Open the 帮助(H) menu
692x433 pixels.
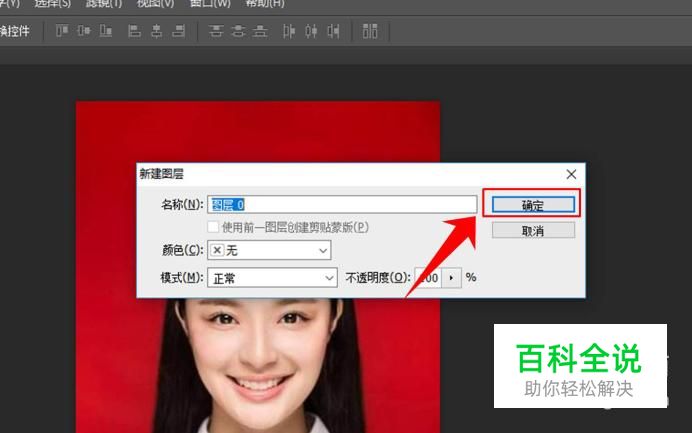pos(265,4)
